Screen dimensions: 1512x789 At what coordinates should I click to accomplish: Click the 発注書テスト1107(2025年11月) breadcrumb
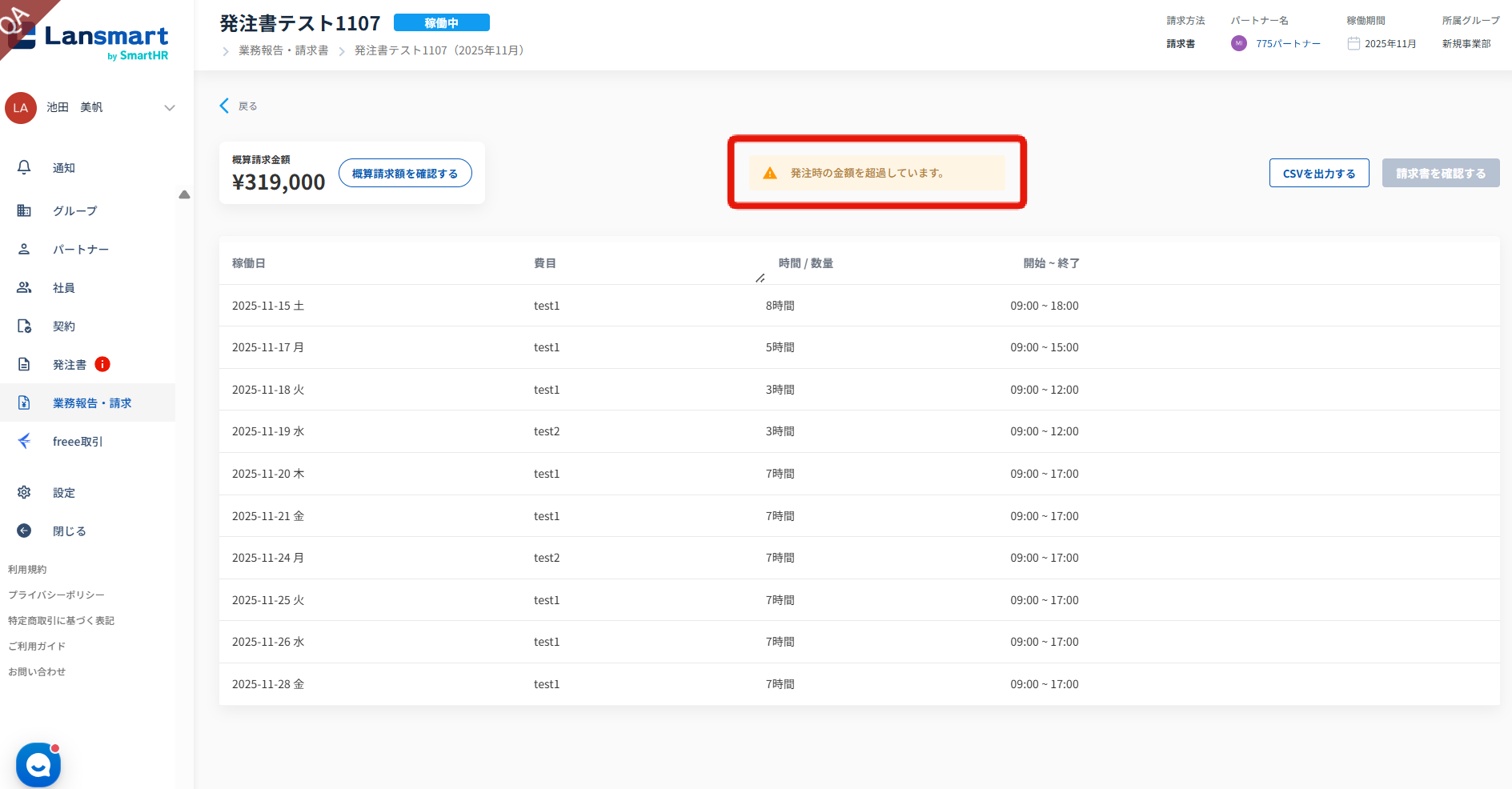tap(439, 50)
